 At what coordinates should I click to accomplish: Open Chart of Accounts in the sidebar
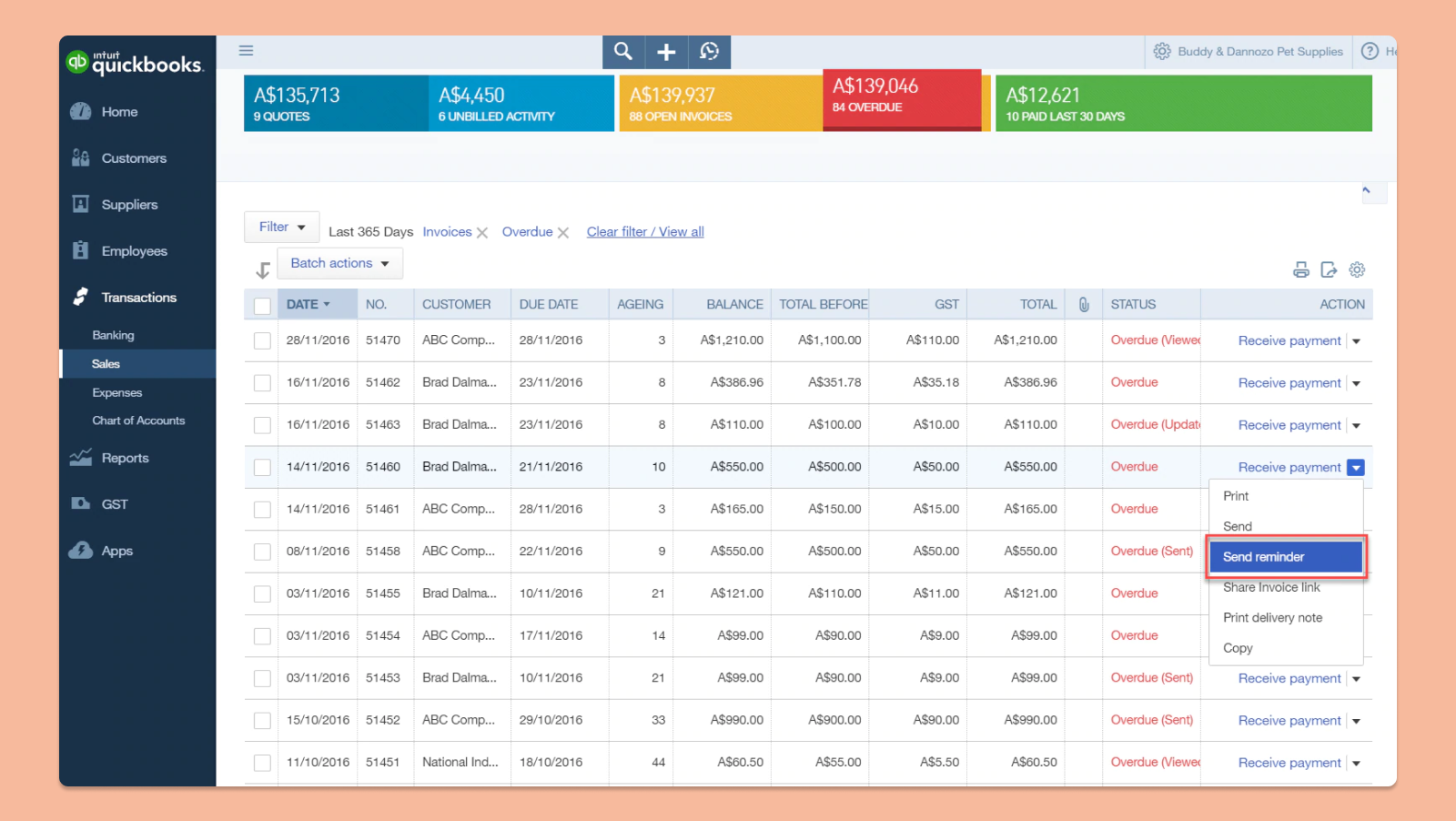click(138, 420)
